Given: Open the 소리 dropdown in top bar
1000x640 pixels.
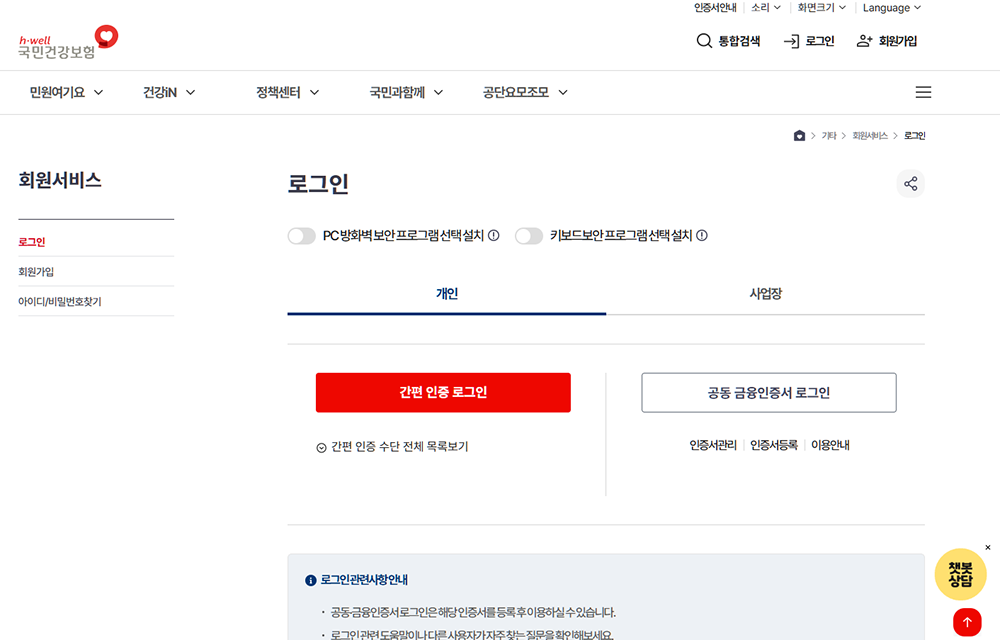Looking at the screenshot, I should coord(763,8).
